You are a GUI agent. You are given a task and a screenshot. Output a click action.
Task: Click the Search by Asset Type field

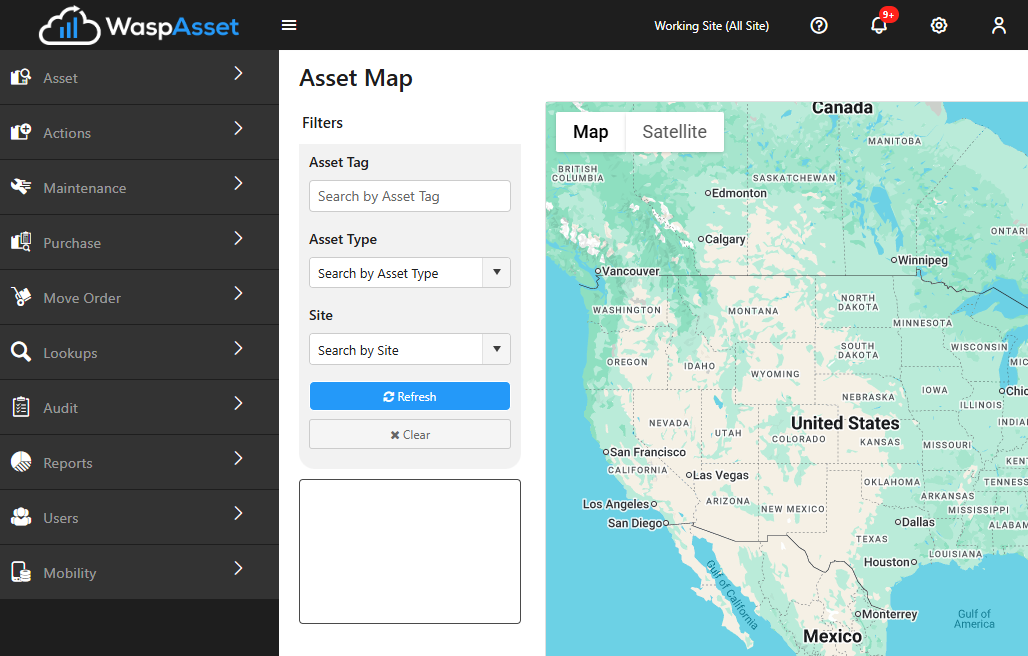396,273
